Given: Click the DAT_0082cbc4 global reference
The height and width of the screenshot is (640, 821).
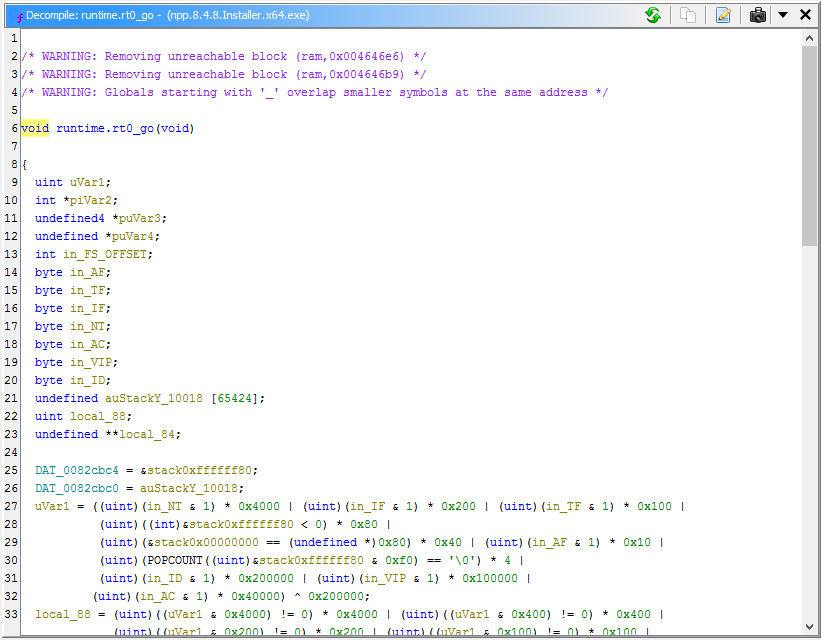Looking at the screenshot, I should pos(78,470).
